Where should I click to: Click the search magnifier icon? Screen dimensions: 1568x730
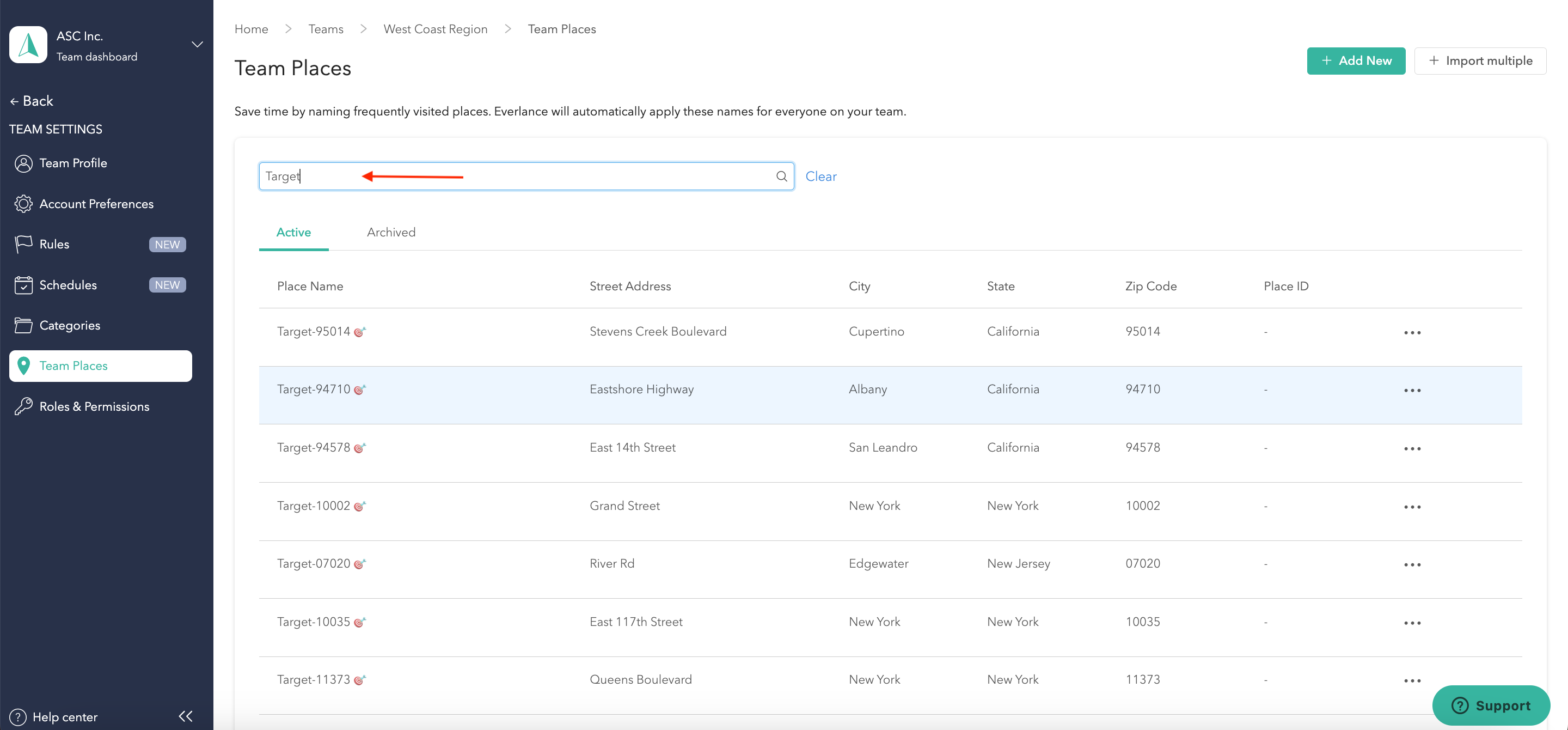coord(782,177)
